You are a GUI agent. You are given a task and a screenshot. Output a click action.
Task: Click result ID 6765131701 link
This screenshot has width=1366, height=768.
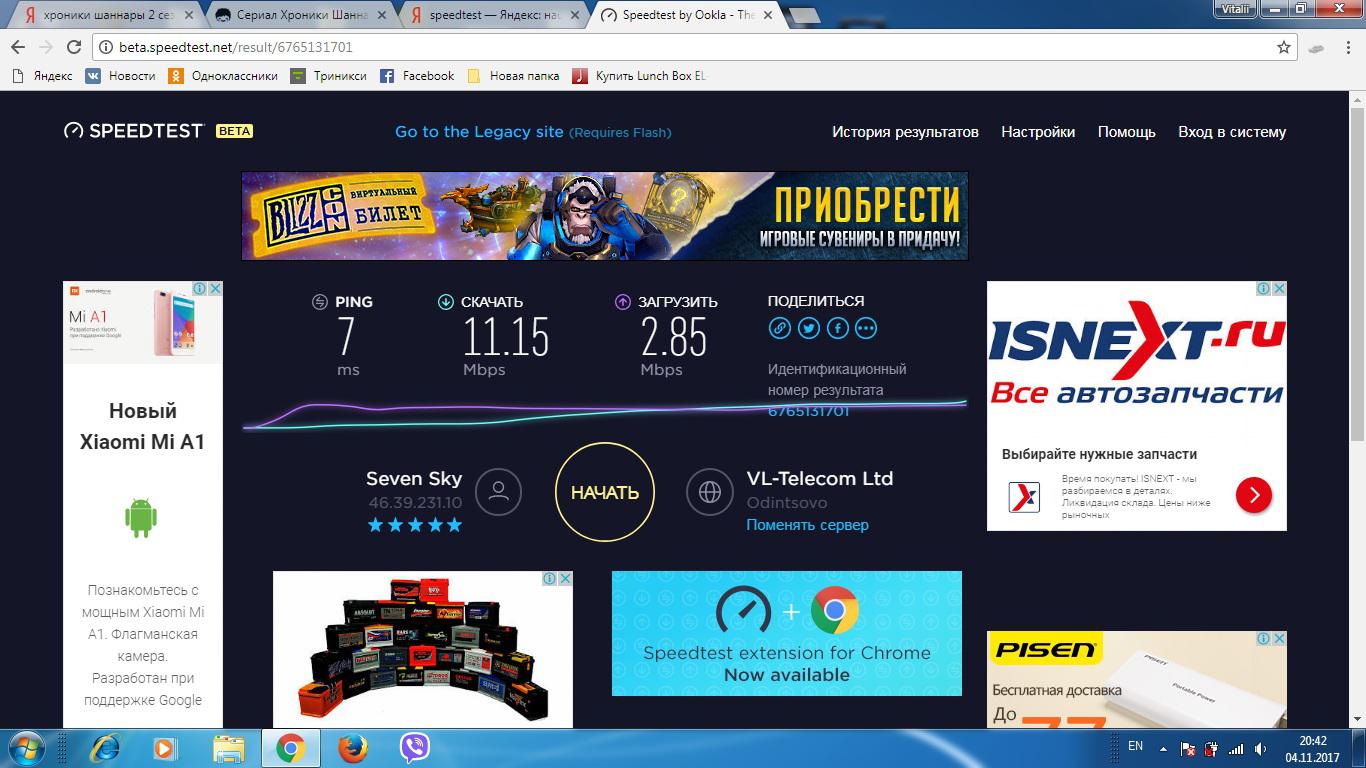coord(808,411)
